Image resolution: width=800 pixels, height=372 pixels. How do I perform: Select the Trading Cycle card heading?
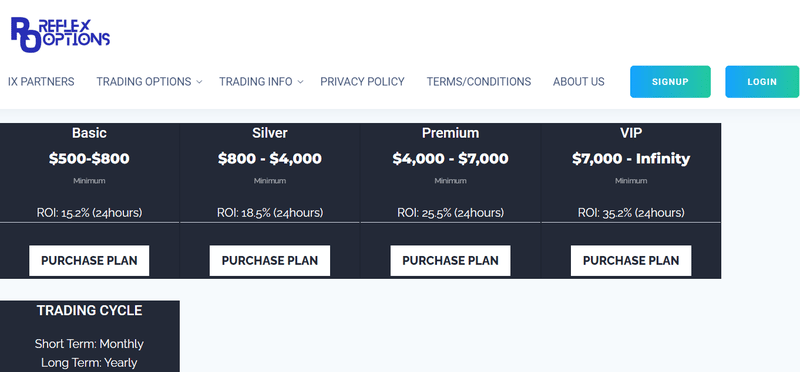(89, 310)
